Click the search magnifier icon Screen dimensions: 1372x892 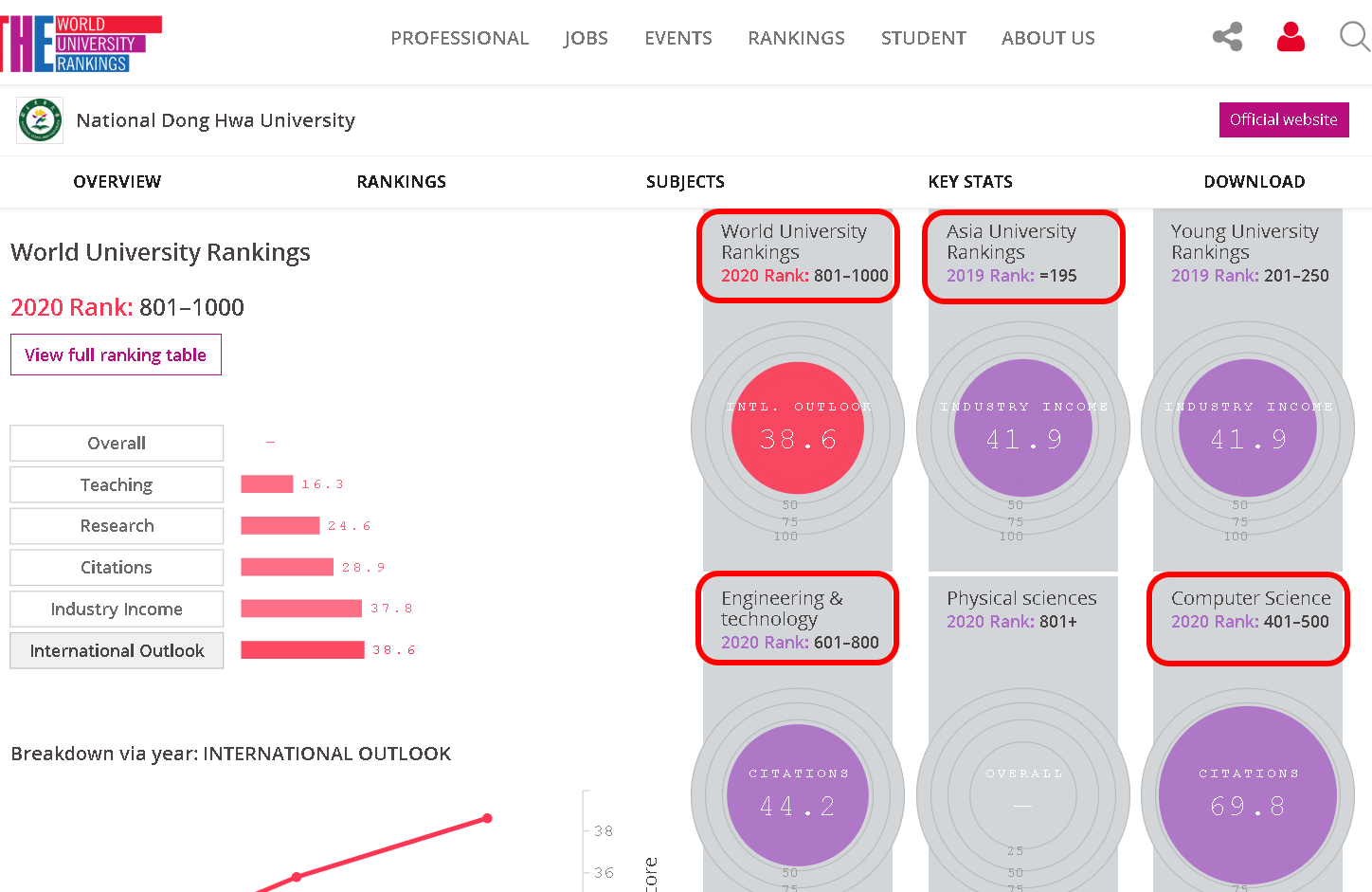point(1355,37)
